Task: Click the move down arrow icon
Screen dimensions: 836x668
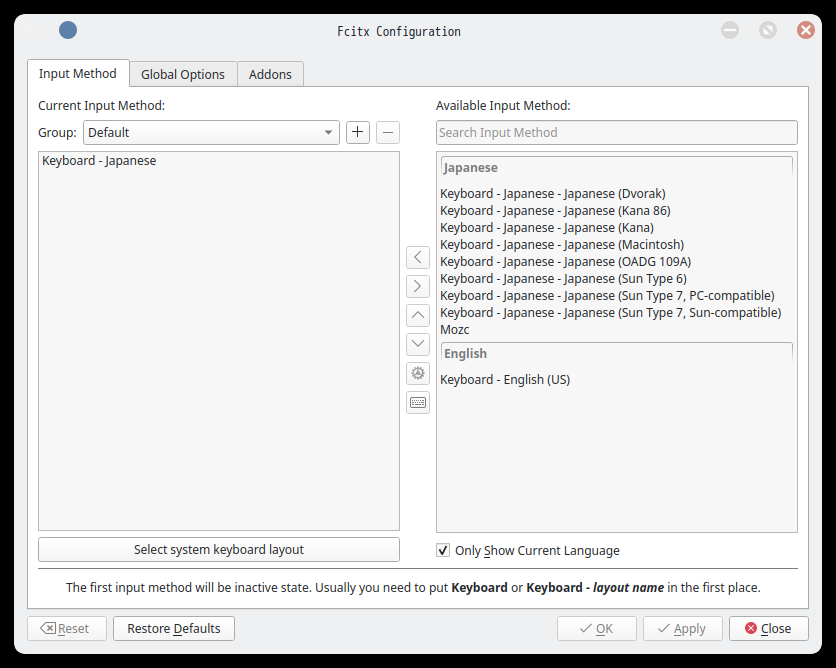Action: 418,345
